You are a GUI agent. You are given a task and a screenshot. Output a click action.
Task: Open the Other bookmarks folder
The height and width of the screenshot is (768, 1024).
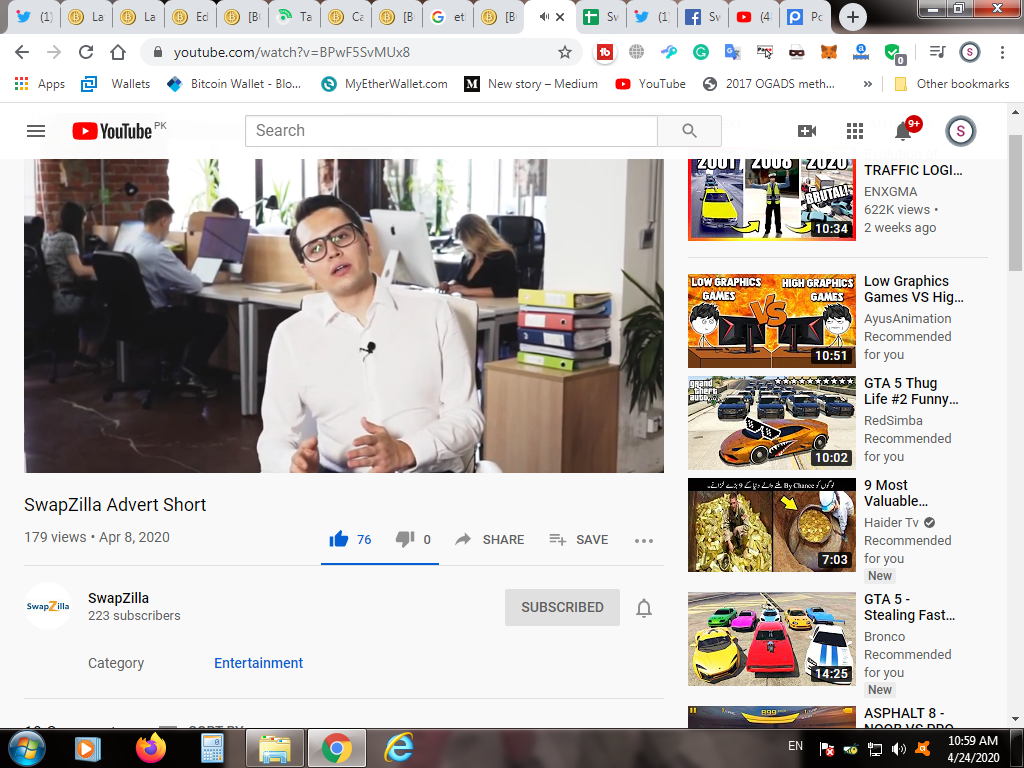click(952, 84)
